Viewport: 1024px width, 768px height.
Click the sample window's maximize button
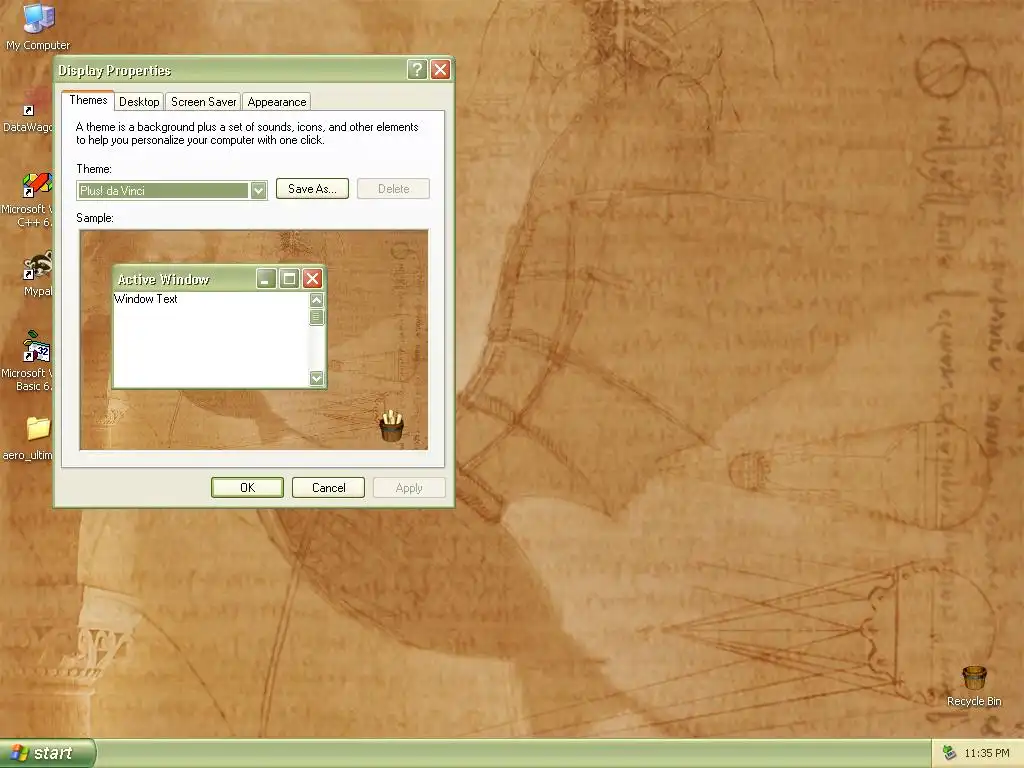tap(289, 279)
